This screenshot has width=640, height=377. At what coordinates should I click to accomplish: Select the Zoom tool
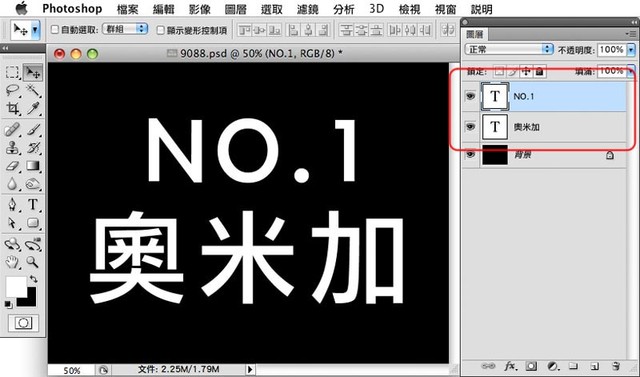[33, 262]
